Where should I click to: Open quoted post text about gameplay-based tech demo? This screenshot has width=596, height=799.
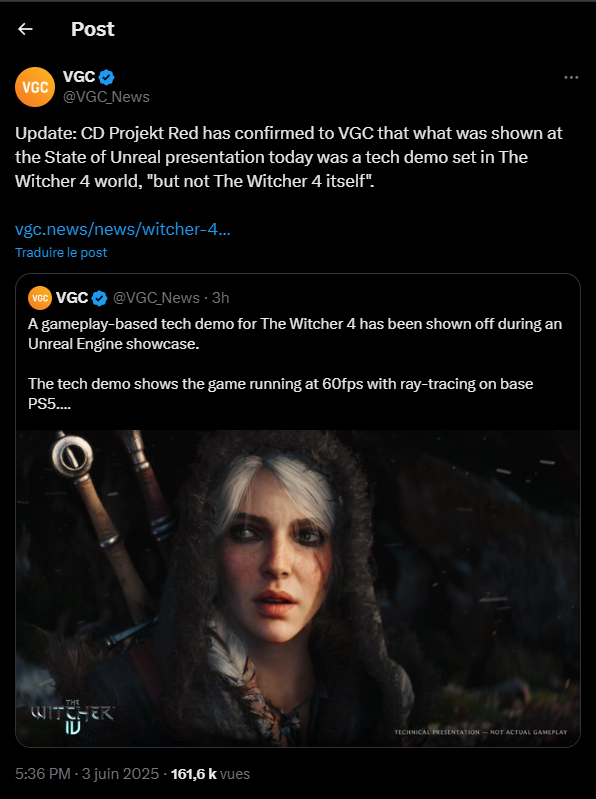point(295,364)
